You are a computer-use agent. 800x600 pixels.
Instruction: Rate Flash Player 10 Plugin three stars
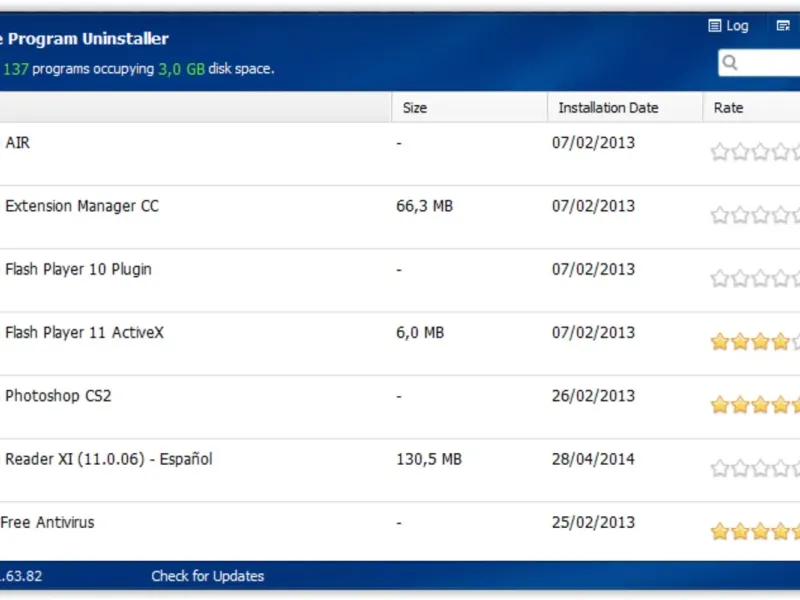[760, 278]
